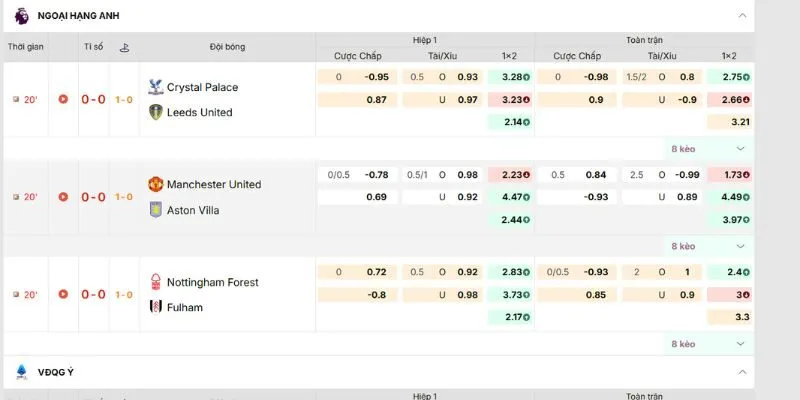Screen dimensions: 800x400
Task: Collapse the Ngoại Hạng Anh league section
Action: coord(741,15)
